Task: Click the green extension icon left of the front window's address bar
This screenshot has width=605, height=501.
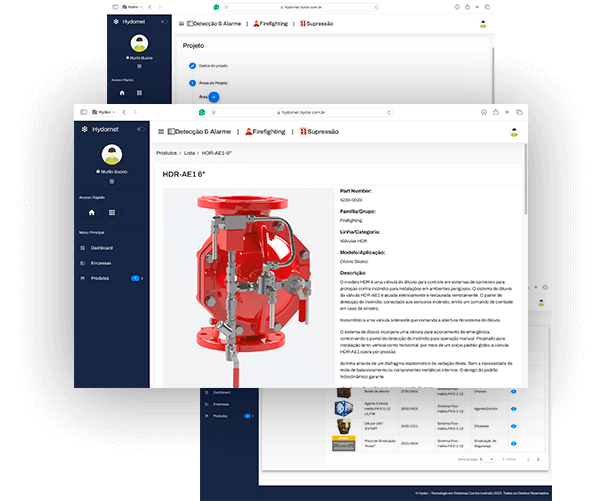Action: (202, 112)
